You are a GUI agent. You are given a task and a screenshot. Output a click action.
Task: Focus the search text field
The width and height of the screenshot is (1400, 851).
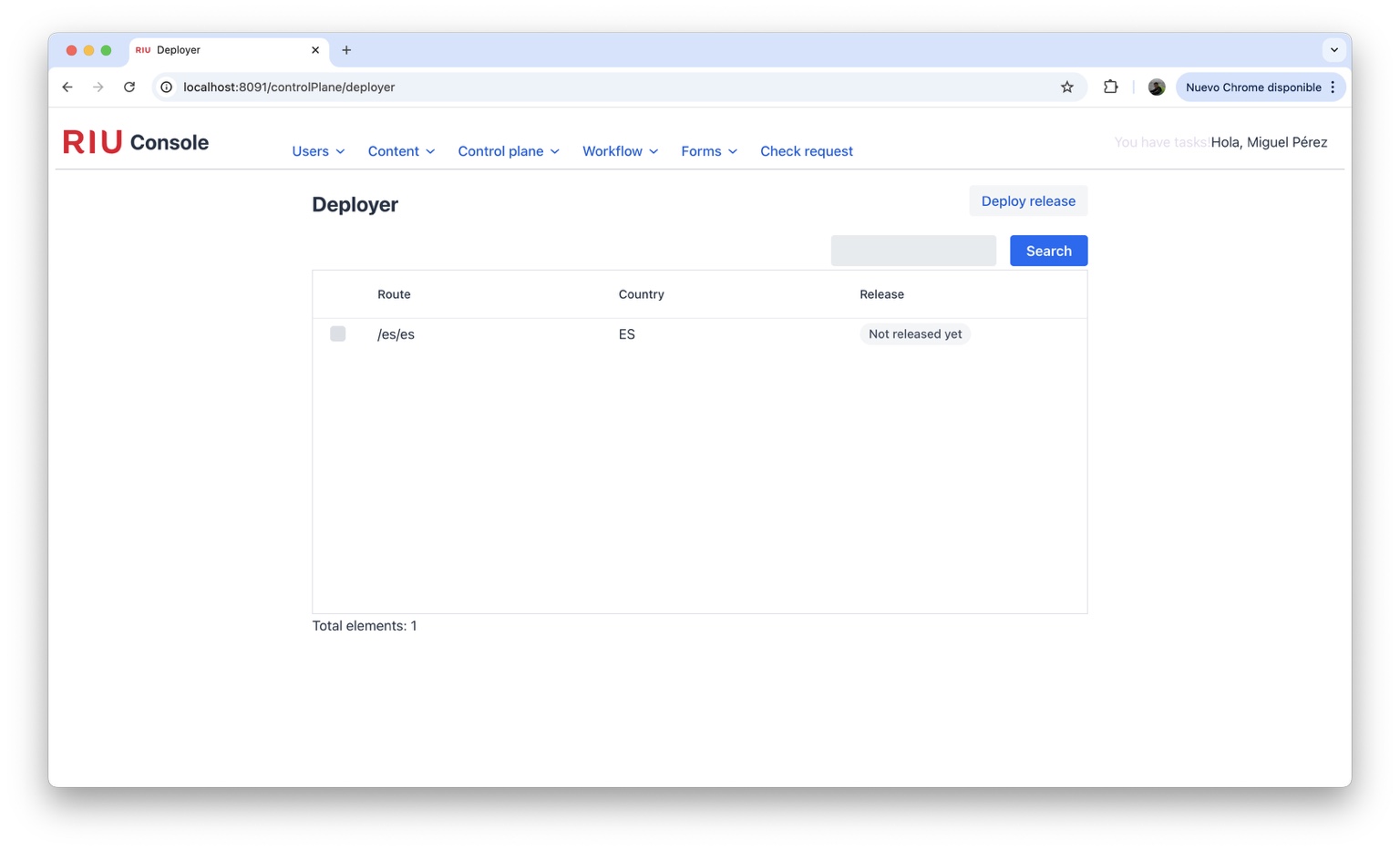pyautogui.click(x=912, y=251)
